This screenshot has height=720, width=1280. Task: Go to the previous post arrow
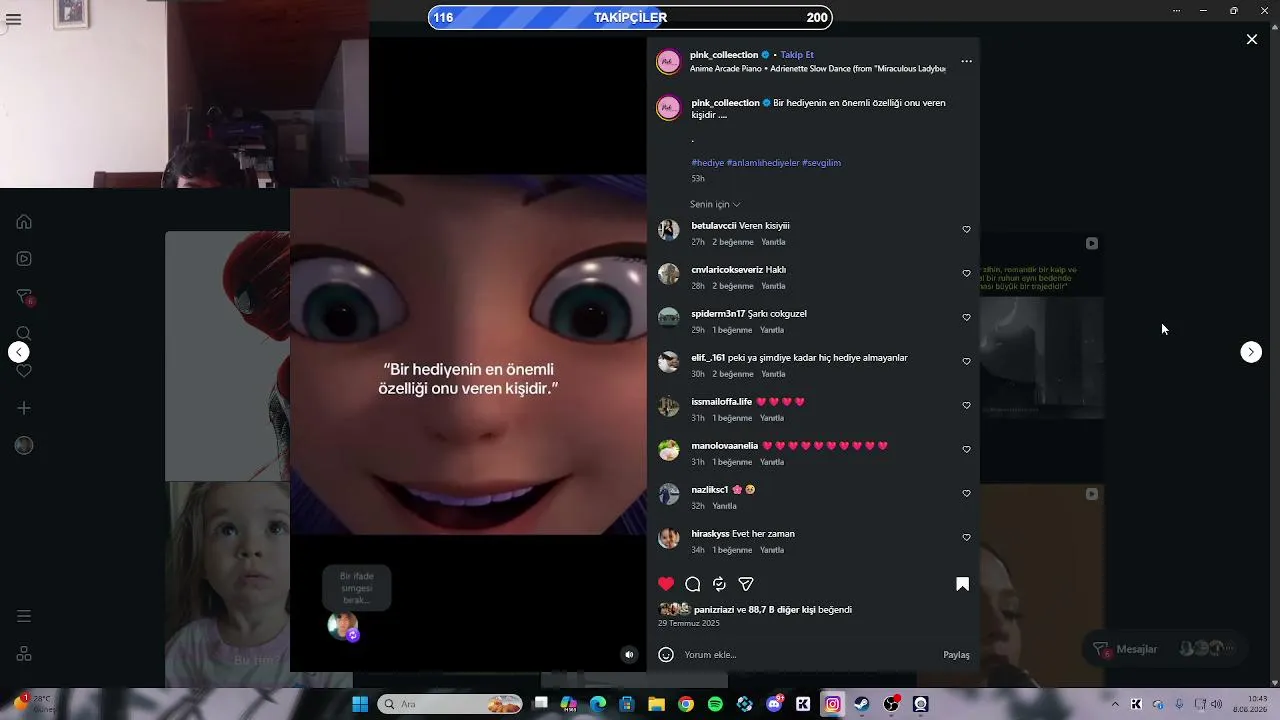(x=19, y=352)
